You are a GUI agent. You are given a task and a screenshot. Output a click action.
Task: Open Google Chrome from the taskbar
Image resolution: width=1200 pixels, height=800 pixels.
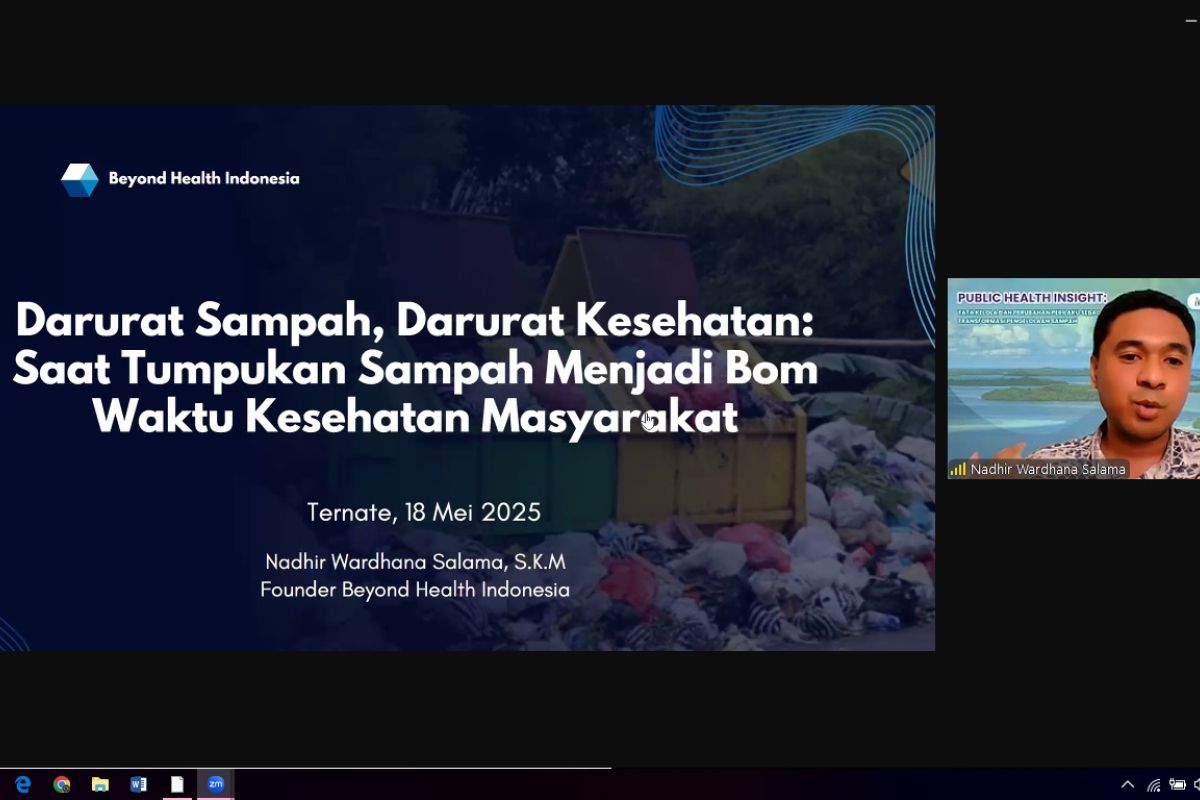(x=62, y=785)
